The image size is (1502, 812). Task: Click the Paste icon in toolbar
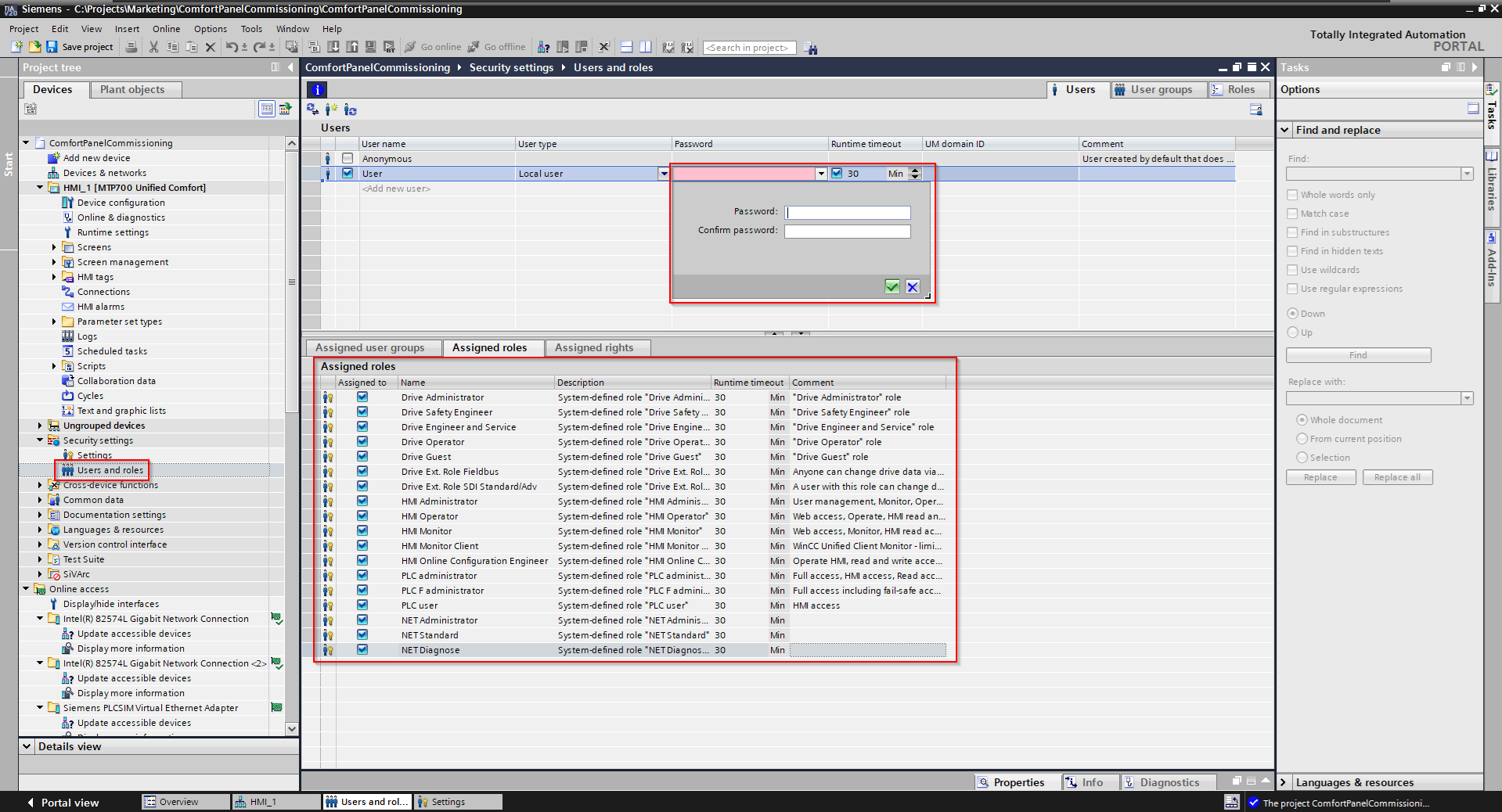click(192, 47)
